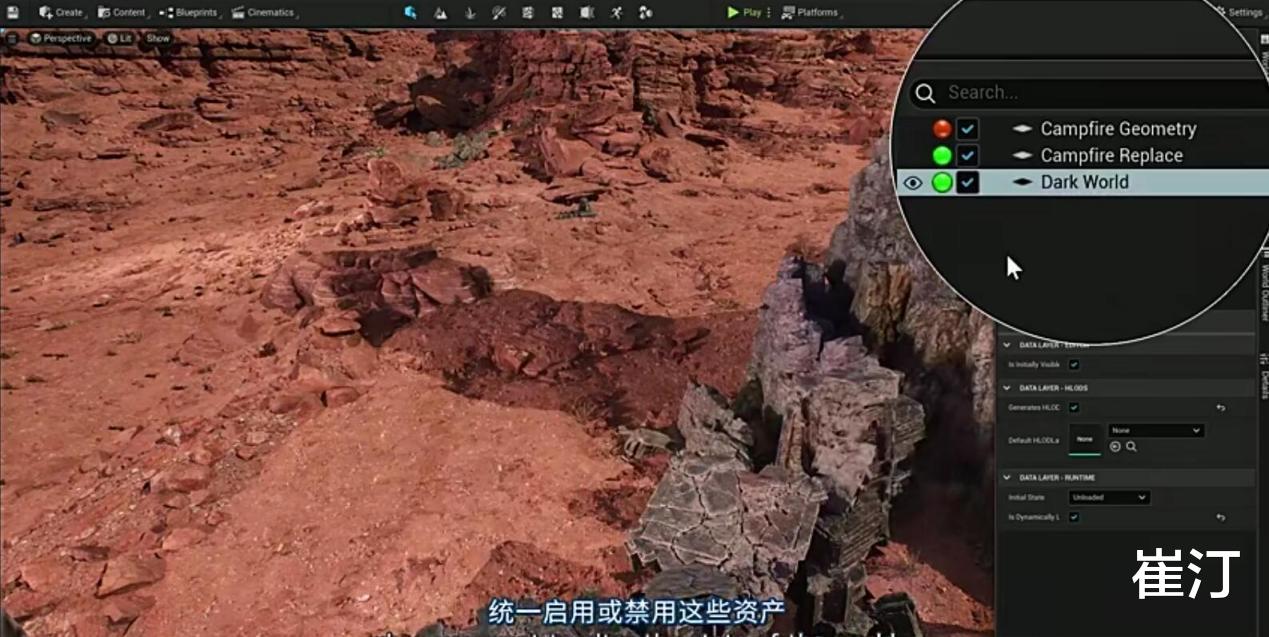
Task: Activate Landscape mode icon
Action: (440, 12)
